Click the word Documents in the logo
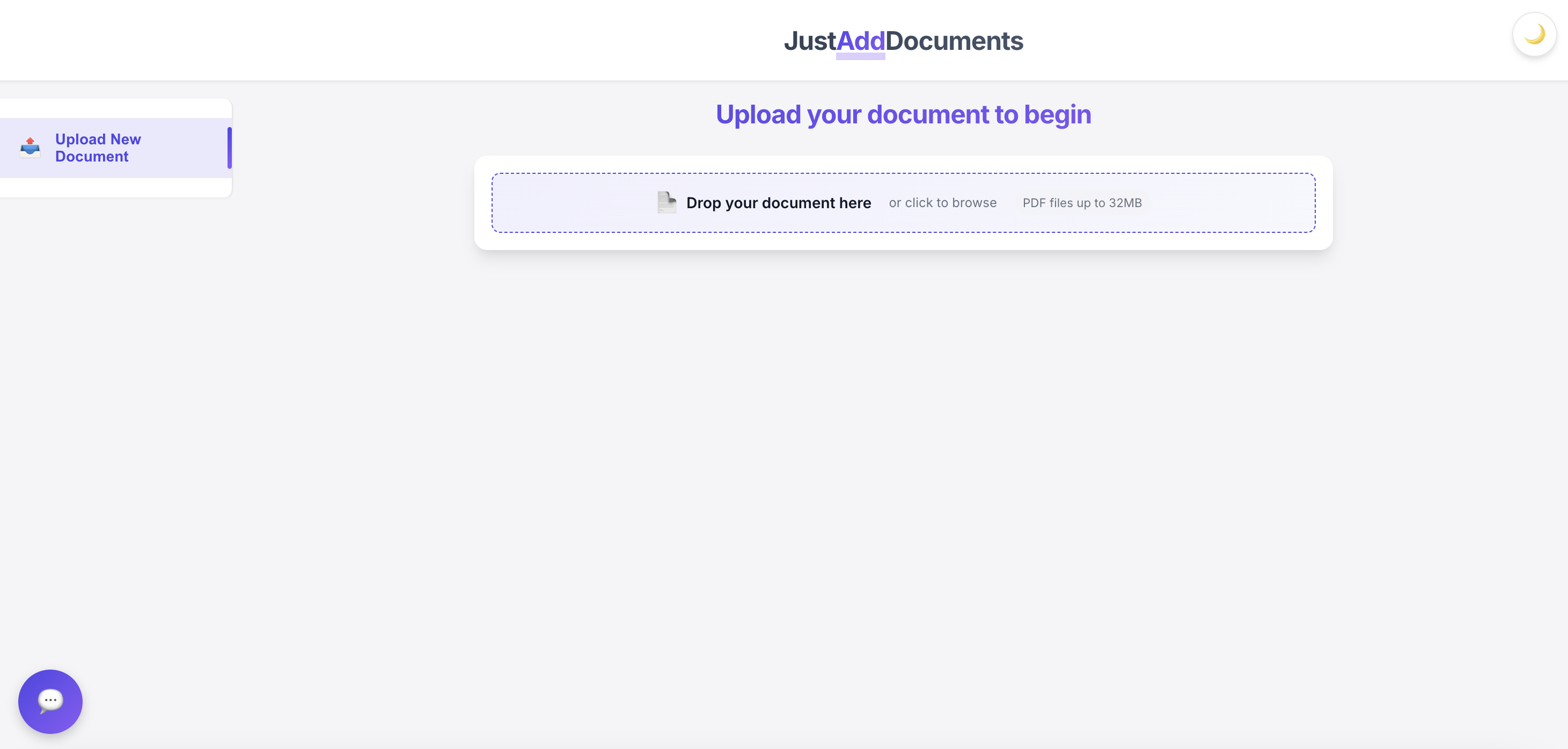This screenshot has width=1568, height=749. [954, 41]
